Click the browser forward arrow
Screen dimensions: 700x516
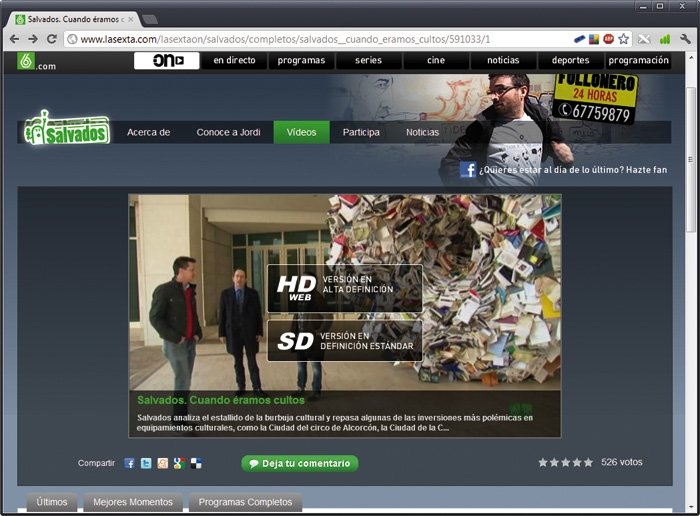tap(33, 39)
